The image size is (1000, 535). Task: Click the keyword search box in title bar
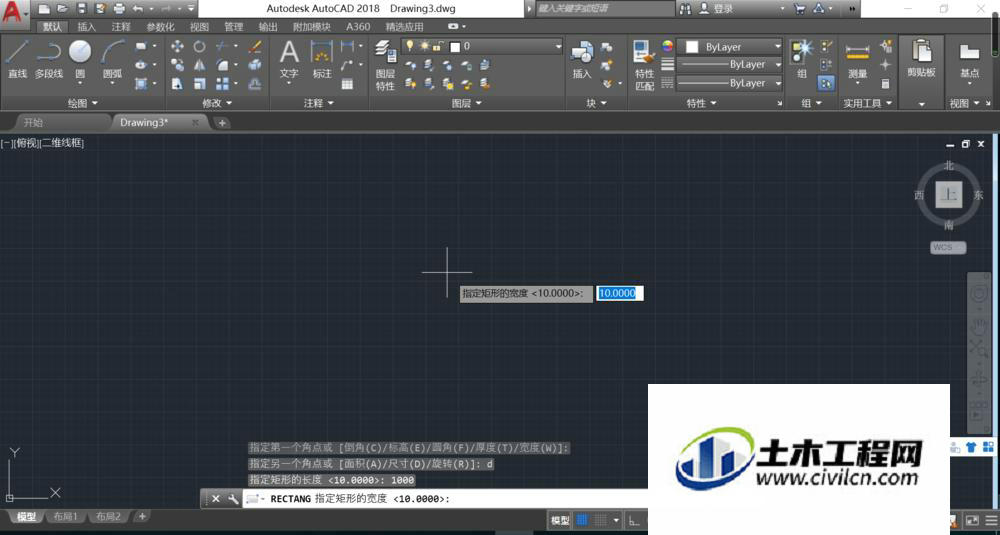tap(604, 9)
